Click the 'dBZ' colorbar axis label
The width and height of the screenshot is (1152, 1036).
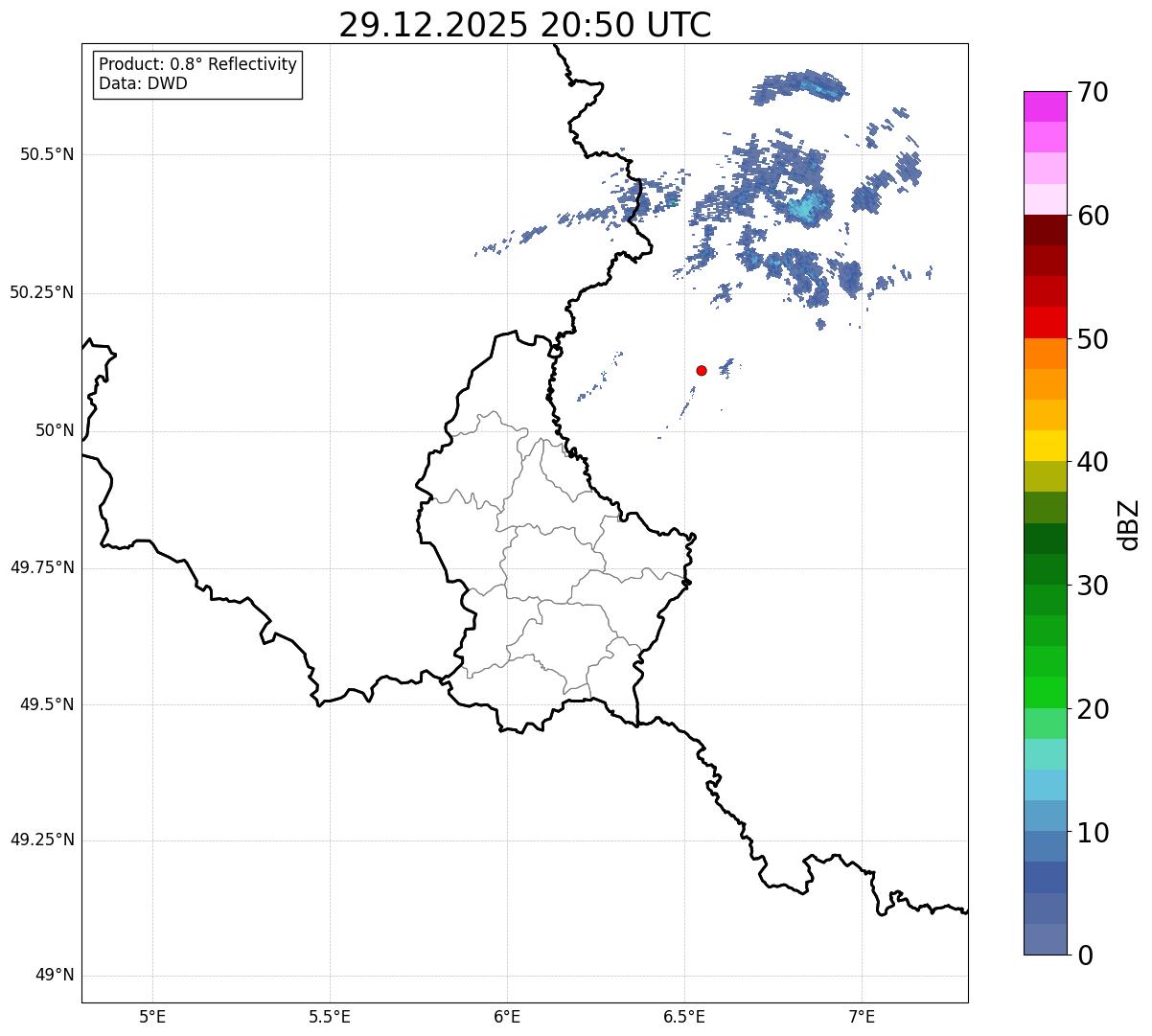click(x=1129, y=523)
